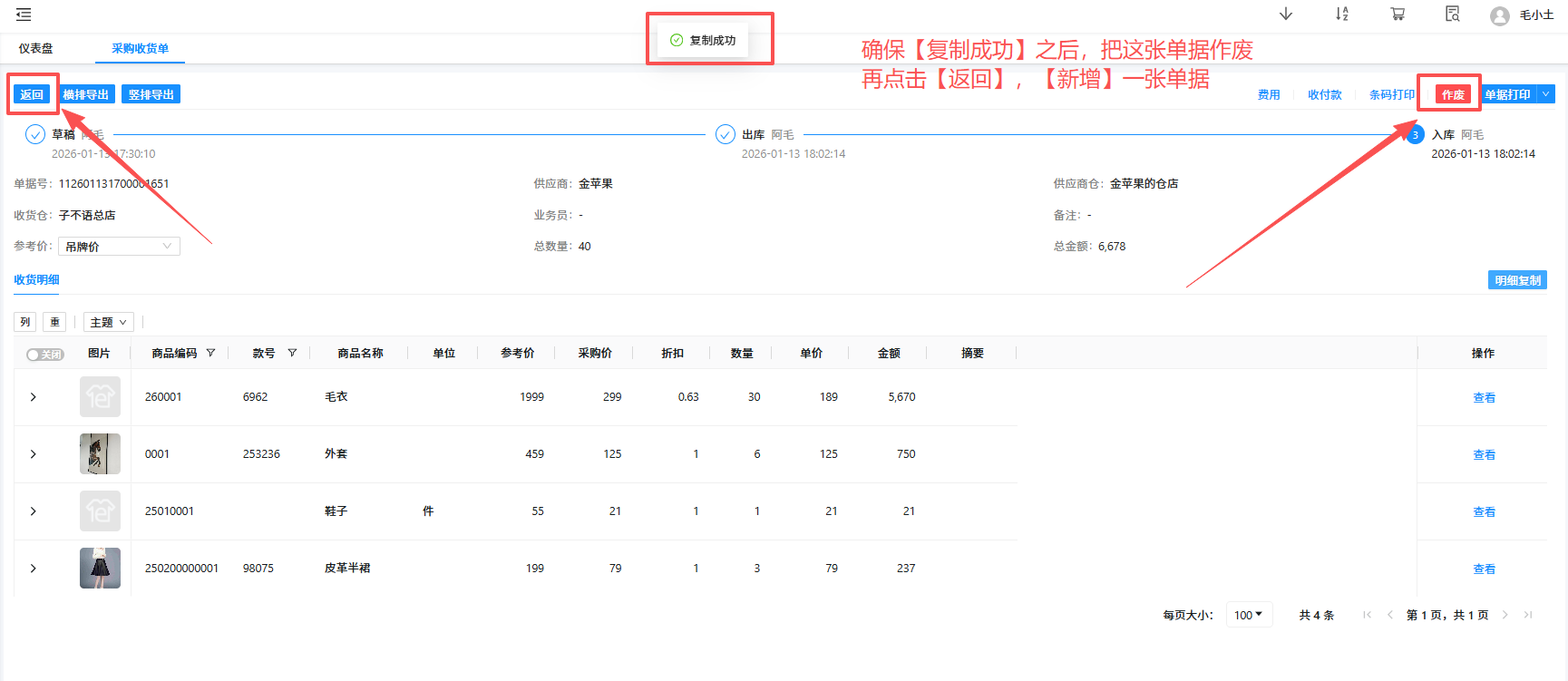Open the 主题 theme dropdown
Screen dimensions: 1568x681
coord(108,322)
